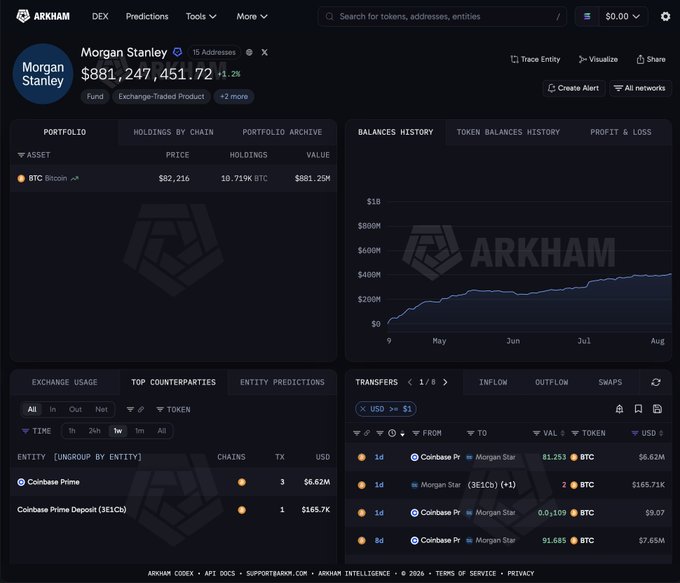Click the Create Alert button
Screen dimensions: 680x583
pyautogui.click(x=573, y=88)
